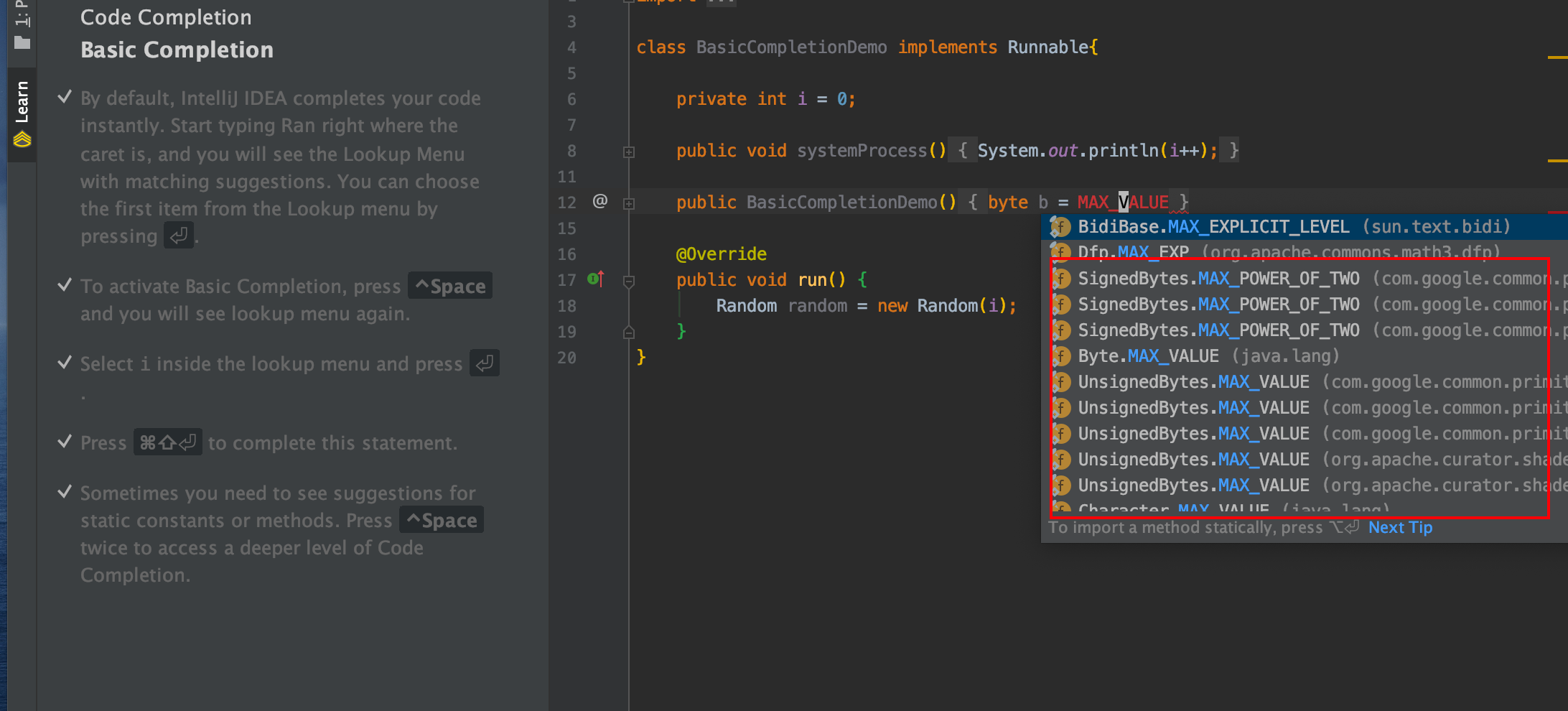Image resolution: width=1568 pixels, height=711 pixels.
Task: Click the field icon beside Dfp.MAX_EXP
Action: tap(1060, 252)
